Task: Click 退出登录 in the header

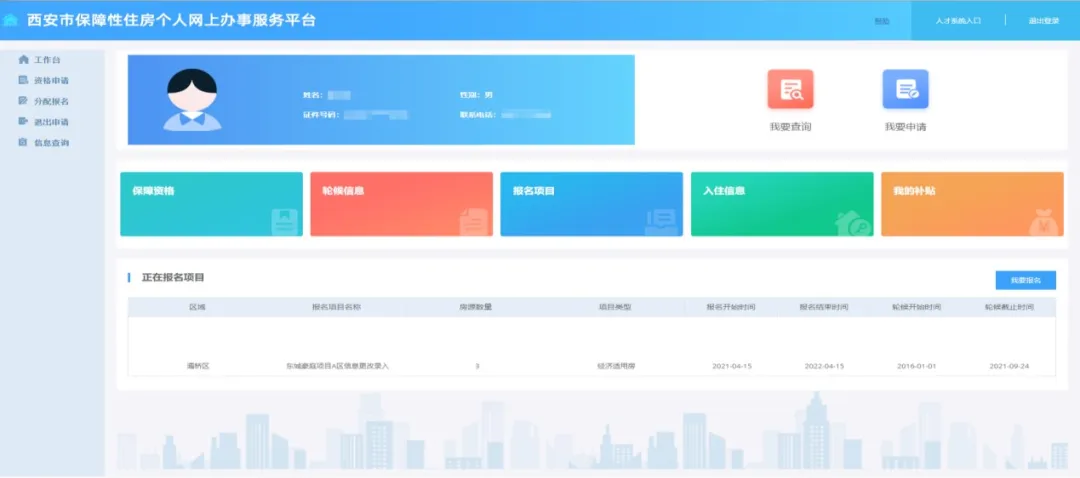Action: point(1043,21)
